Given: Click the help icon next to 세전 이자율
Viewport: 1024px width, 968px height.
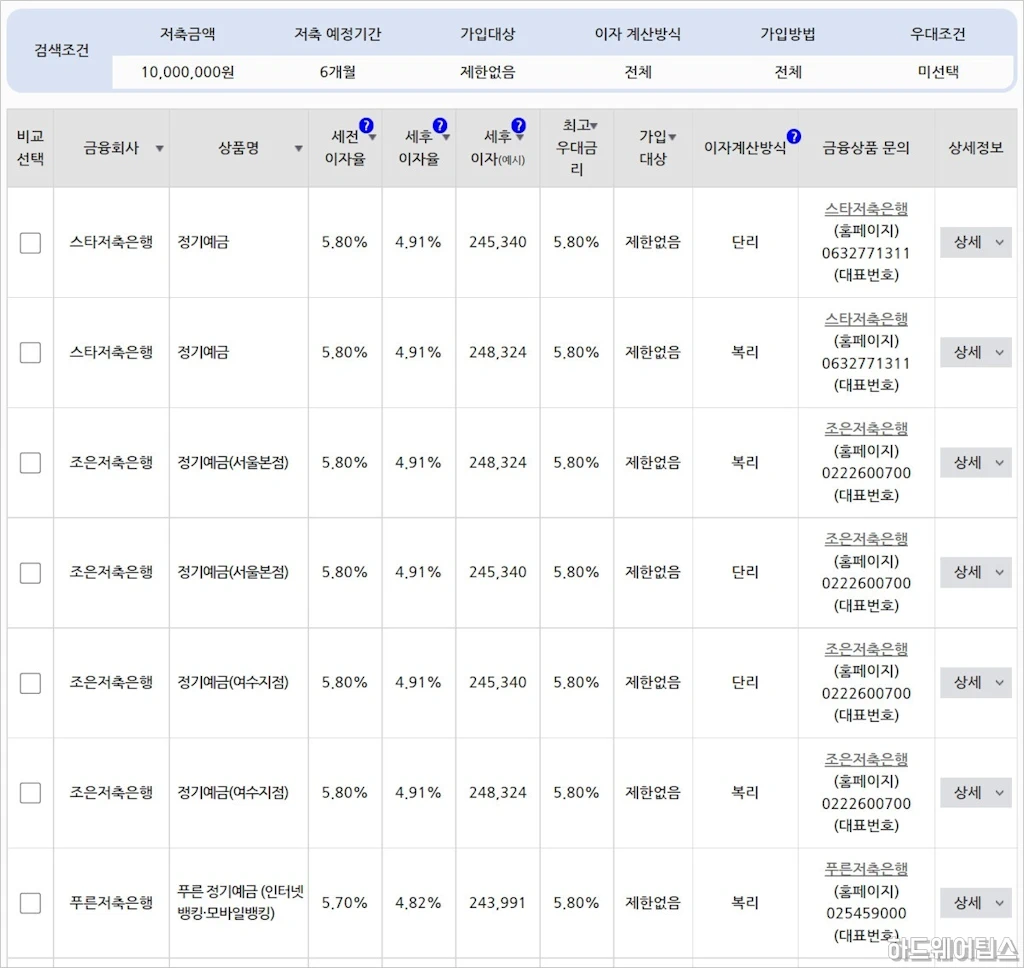Looking at the screenshot, I should pos(366,126).
